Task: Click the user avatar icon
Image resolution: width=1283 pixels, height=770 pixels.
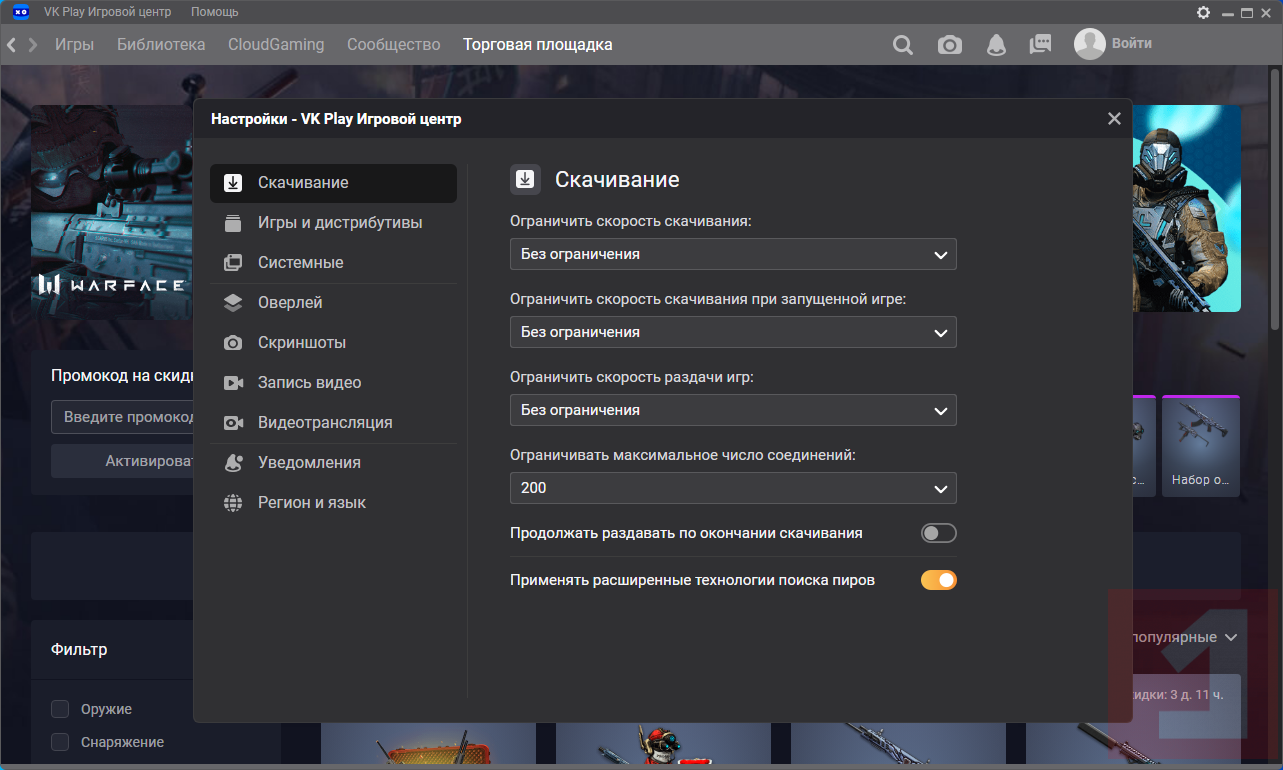Action: tap(1090, 44)
